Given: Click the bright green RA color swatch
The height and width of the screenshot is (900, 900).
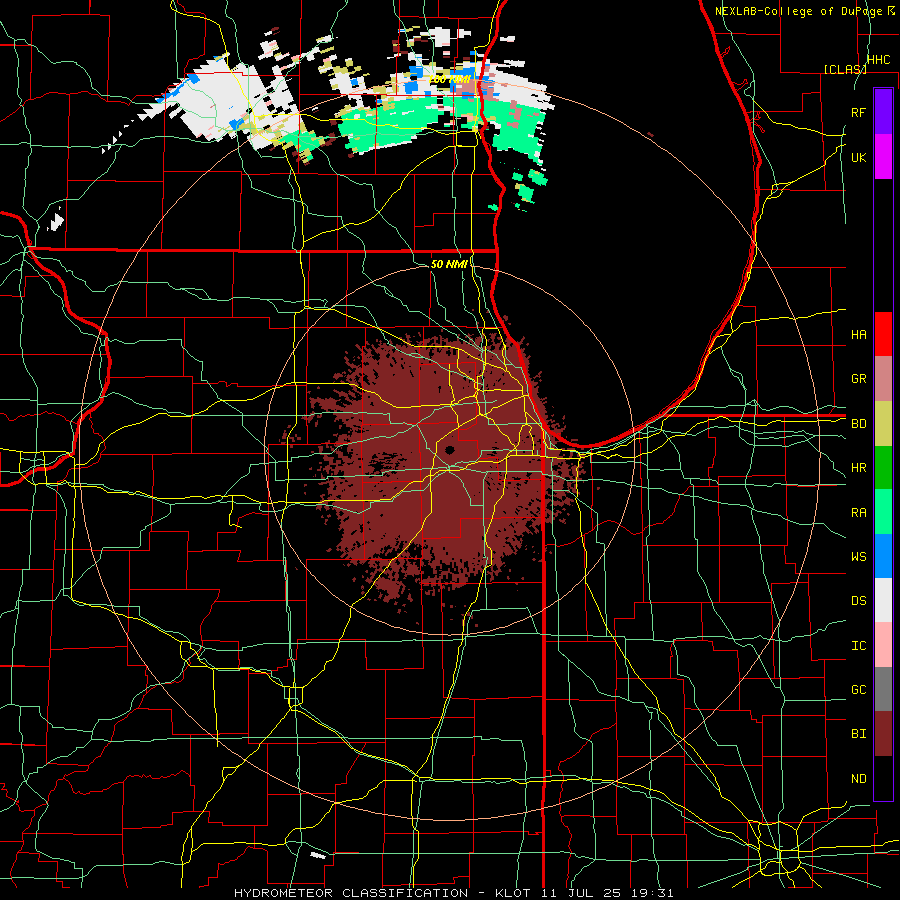Looking at the screenshot, I should coord(883,512).
